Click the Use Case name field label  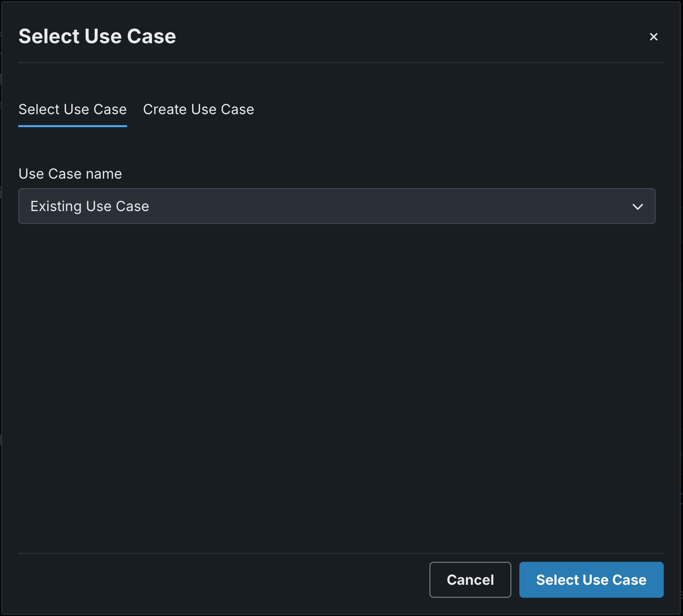[70, 174]
